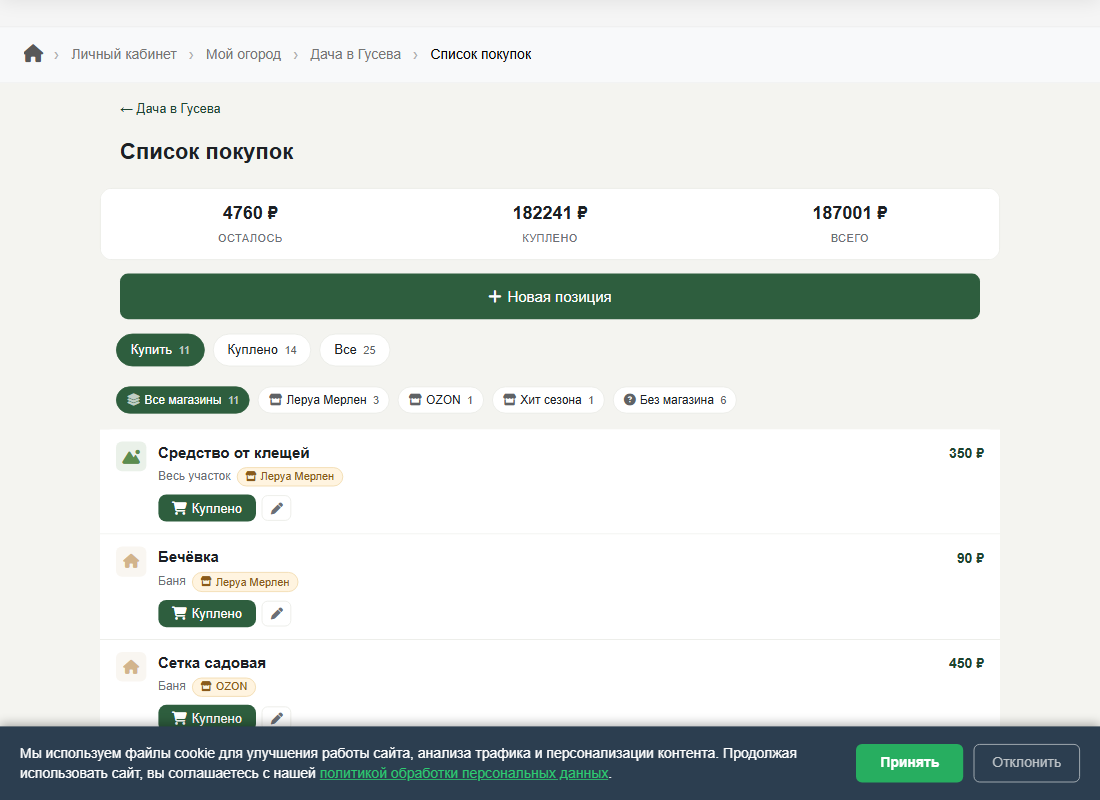Mark Средство от клещей as Куплено
This screenshot has width=1100, height=800.
tap(207, 508)
